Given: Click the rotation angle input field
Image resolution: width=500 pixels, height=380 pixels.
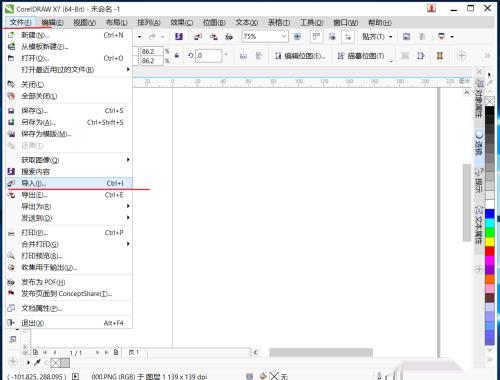Looking at the screenshot, I should [208, 56].
